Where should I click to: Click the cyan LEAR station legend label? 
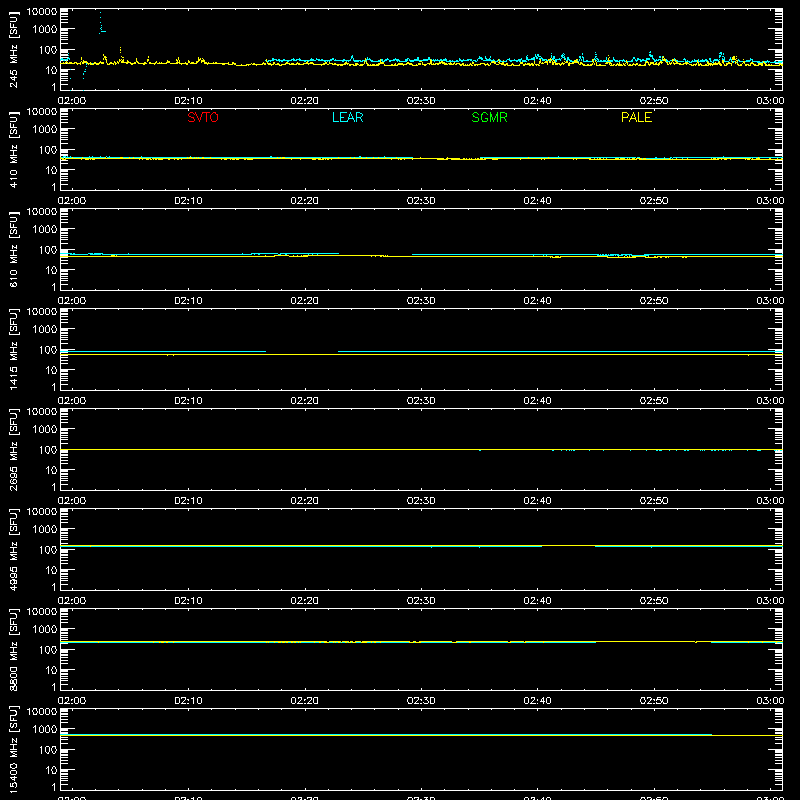347,117
